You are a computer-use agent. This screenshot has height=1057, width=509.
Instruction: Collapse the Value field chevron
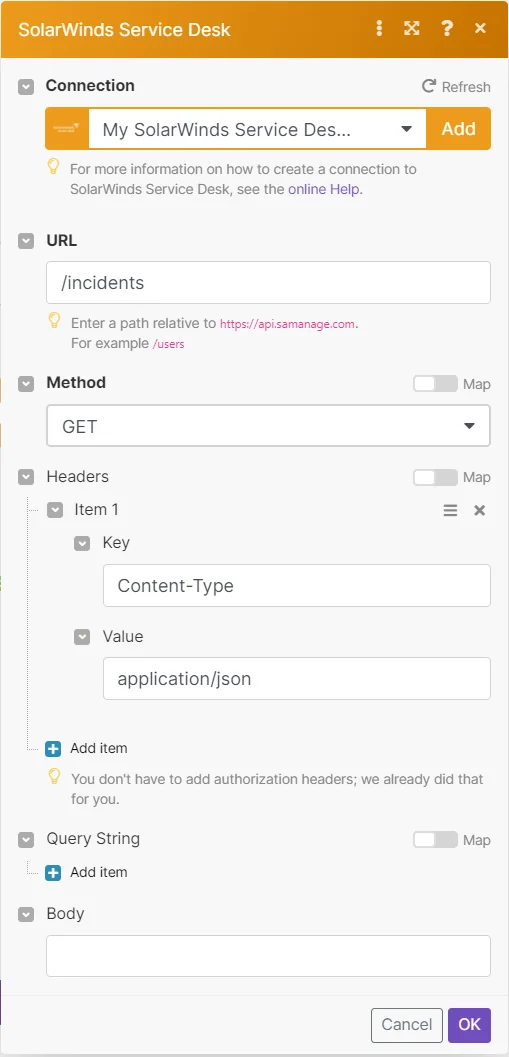point(82,637)
